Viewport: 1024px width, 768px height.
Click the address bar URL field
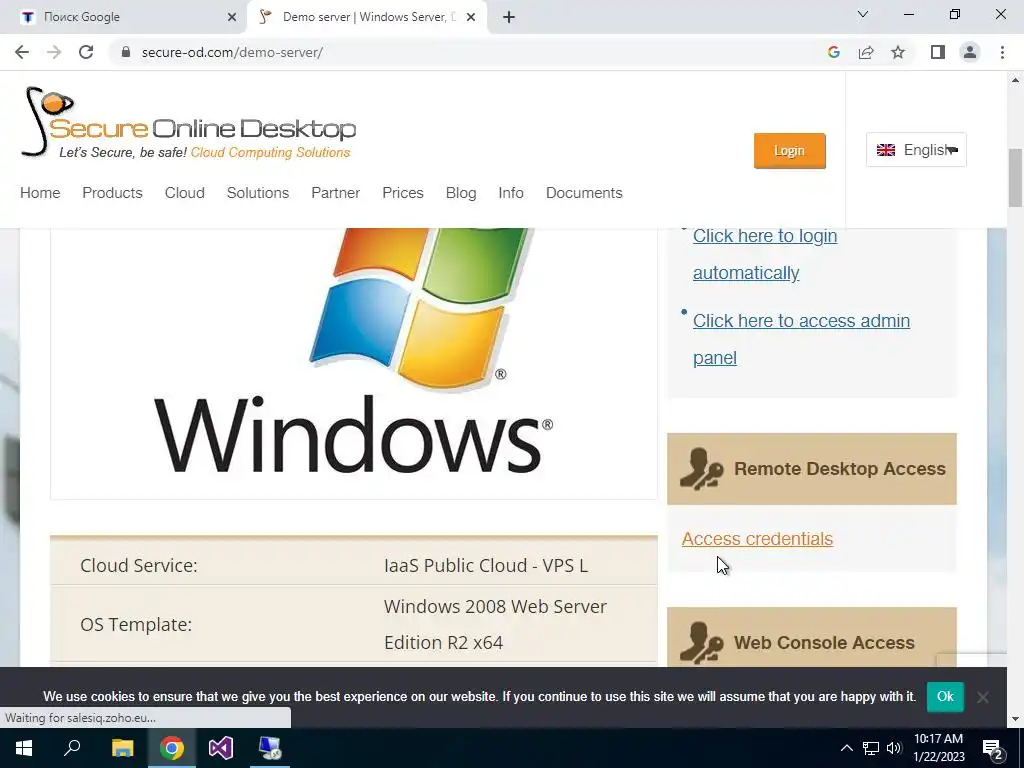coord(470,52)
